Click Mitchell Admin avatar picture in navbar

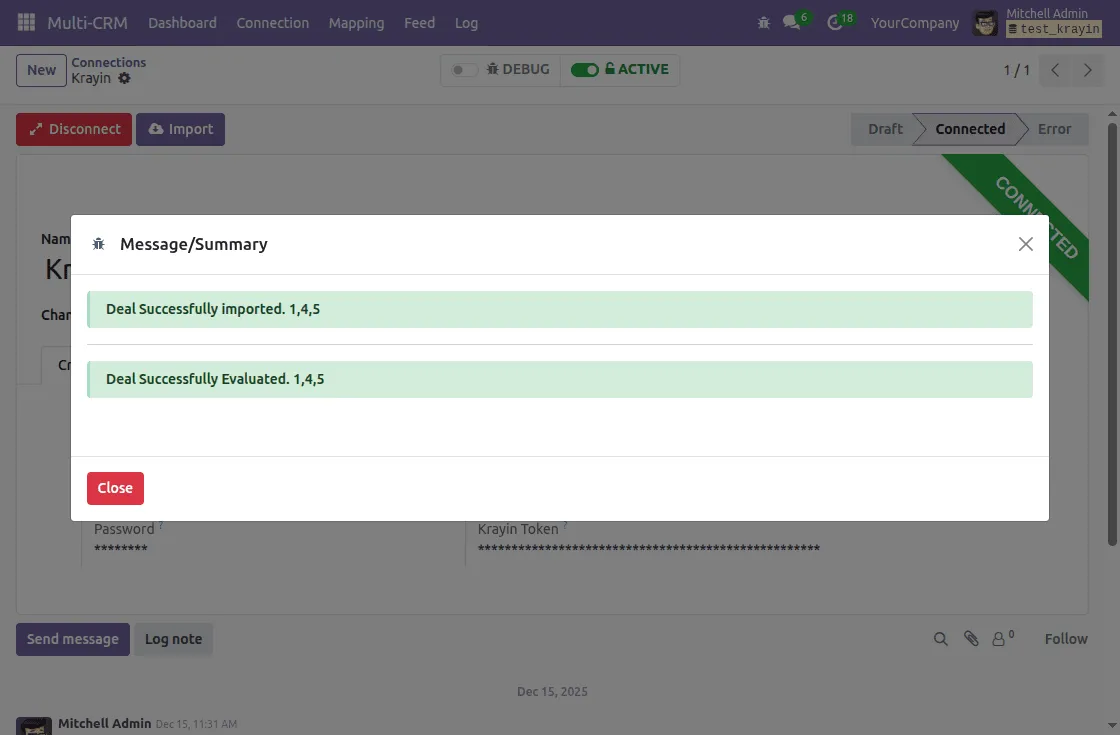tap(986, 23)
